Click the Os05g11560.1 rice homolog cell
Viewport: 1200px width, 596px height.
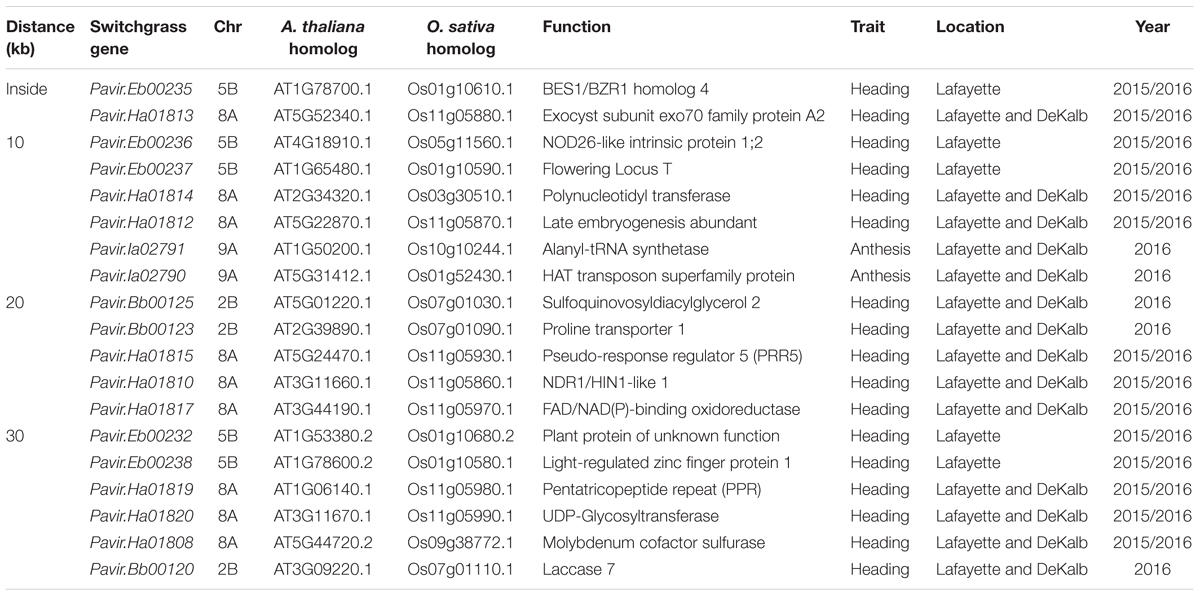(456, 142)
